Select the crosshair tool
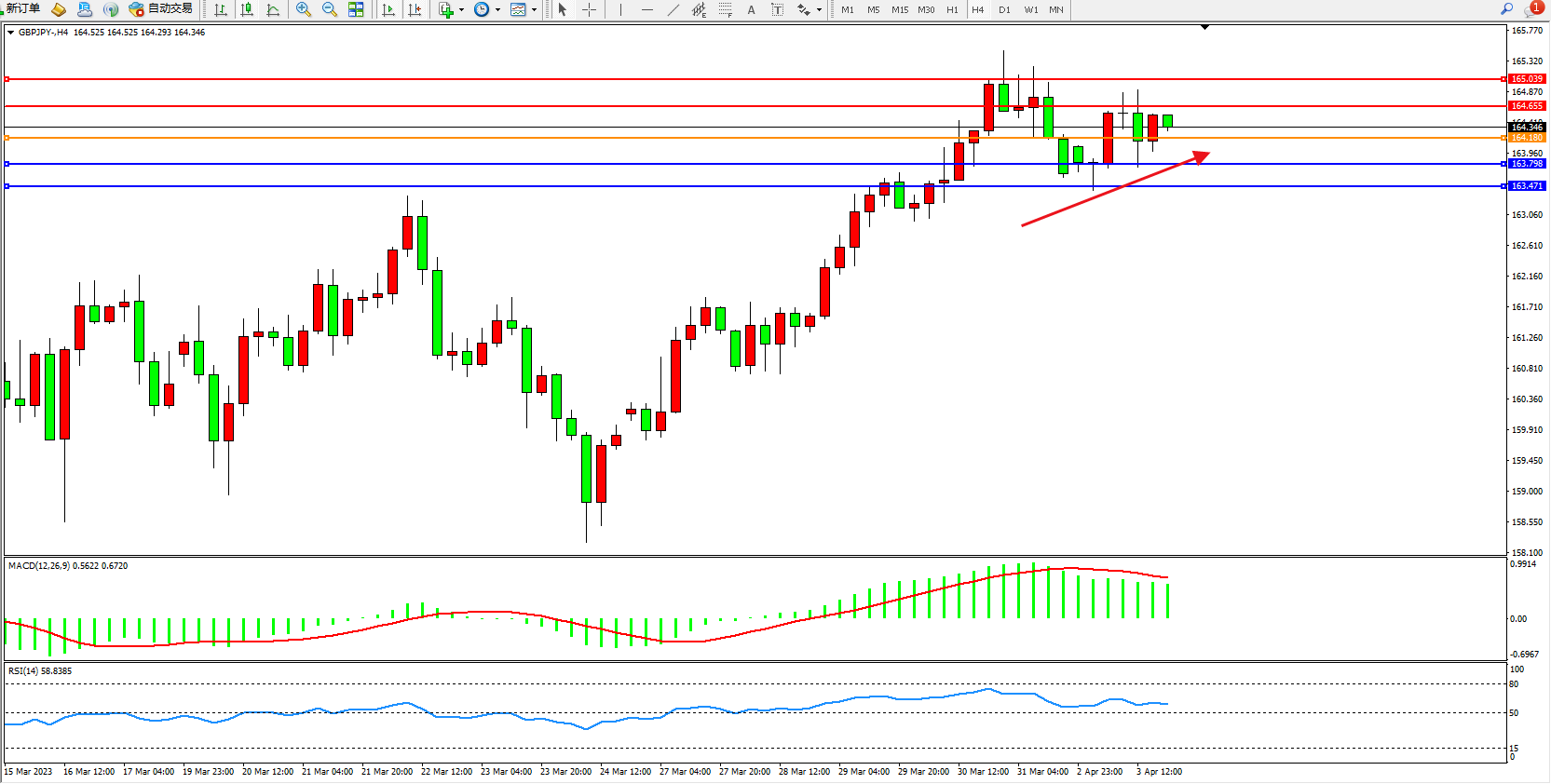1551x784 pixels. pos(589,9)
